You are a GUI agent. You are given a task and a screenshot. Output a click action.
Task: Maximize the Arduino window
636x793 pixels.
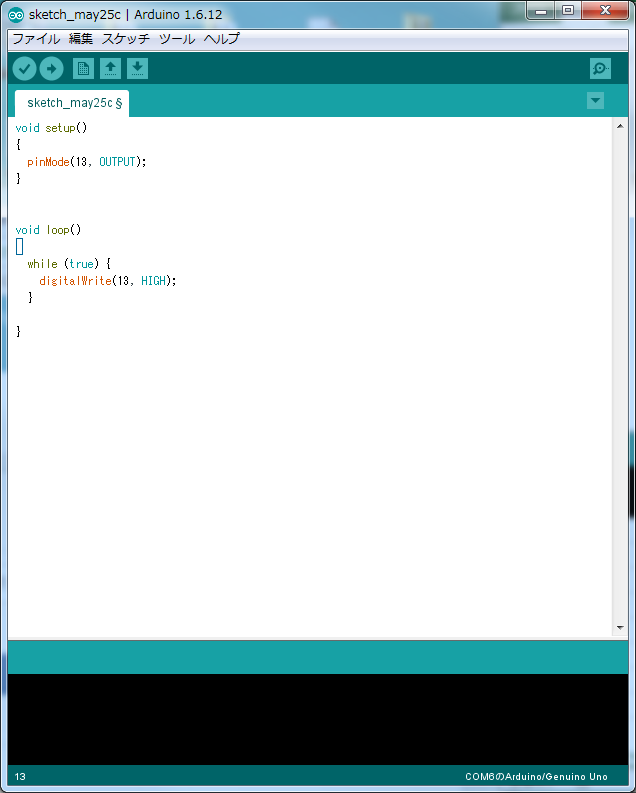pyautogui.click(x=568, y=11)
